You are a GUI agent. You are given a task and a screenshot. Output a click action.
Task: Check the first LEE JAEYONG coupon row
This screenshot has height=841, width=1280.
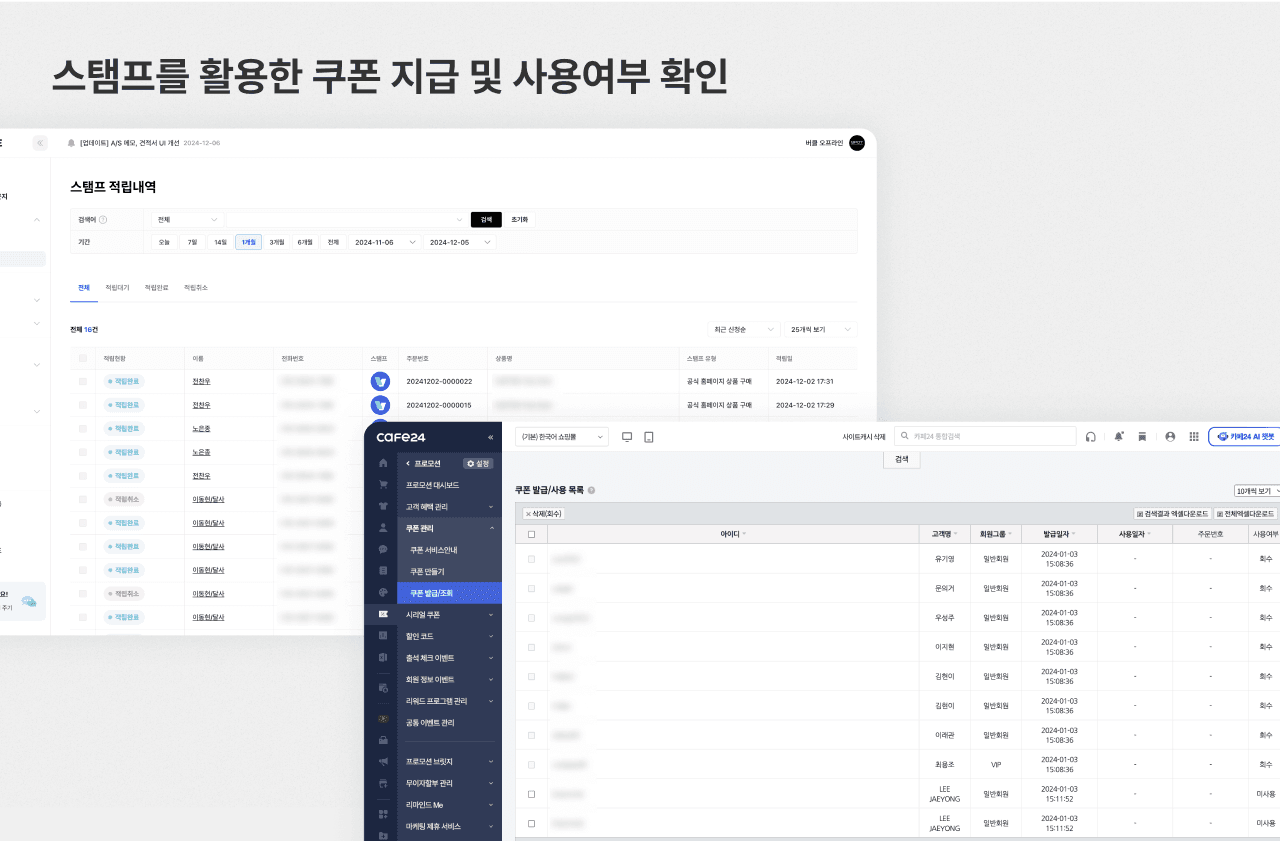tap(531, 794)
